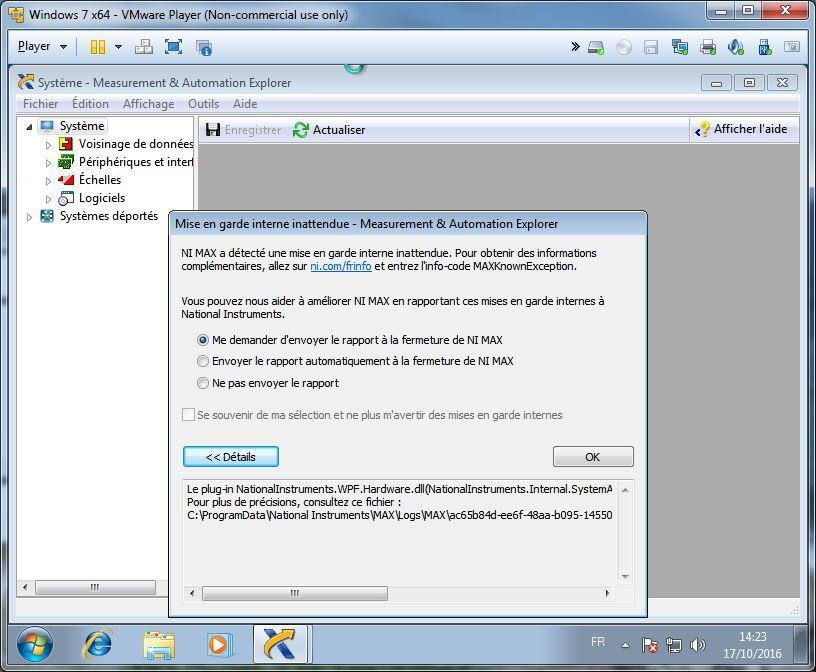
Task: Open Windows Start menu orb
Action: click(x=35, y=644)
